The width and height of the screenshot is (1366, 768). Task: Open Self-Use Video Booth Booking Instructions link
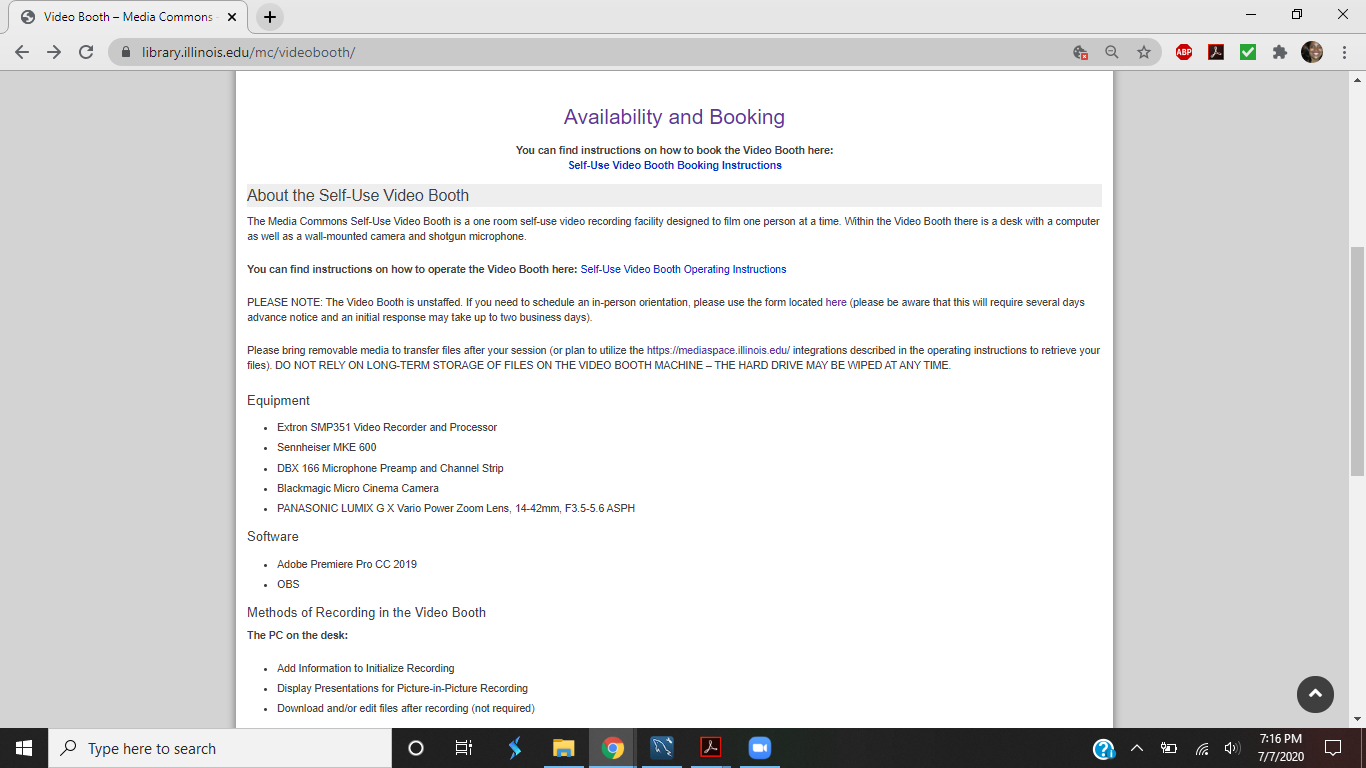tap(675, 165)
